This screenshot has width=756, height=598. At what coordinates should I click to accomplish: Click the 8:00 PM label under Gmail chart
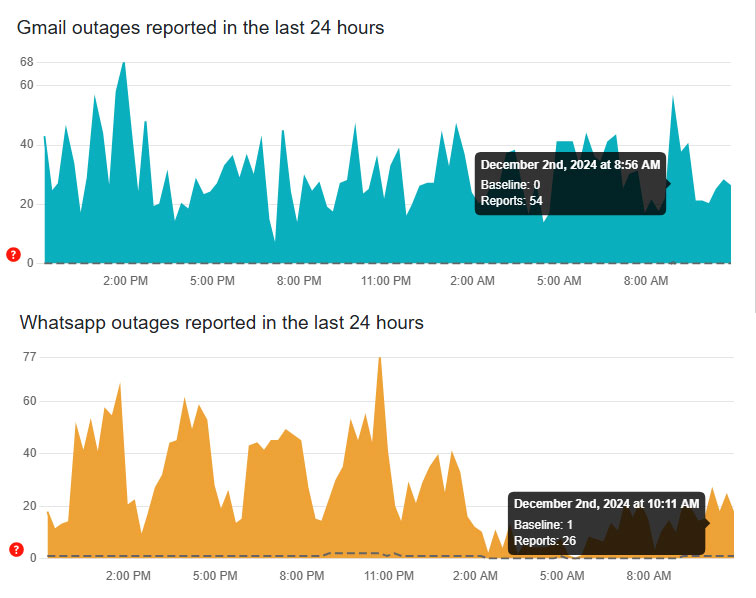299,281
